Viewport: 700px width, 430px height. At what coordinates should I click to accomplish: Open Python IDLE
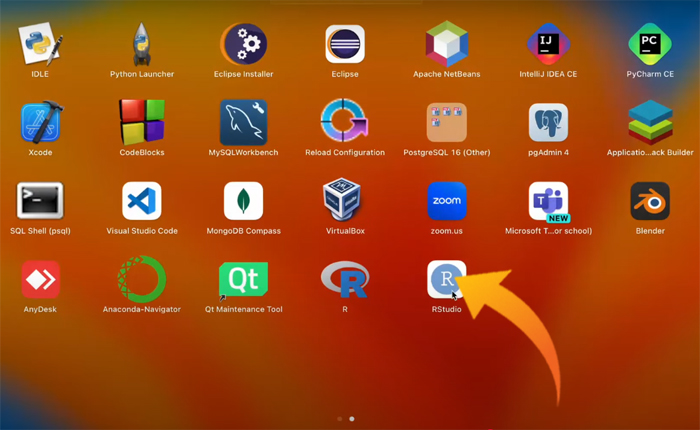pyautogui.click(x=40, y=44)
